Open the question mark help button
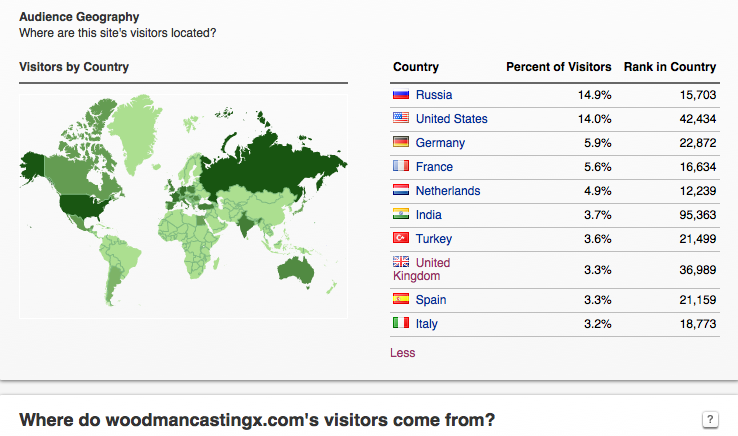The width and height of the screenshot is (738, 436). tap(711, 419)
